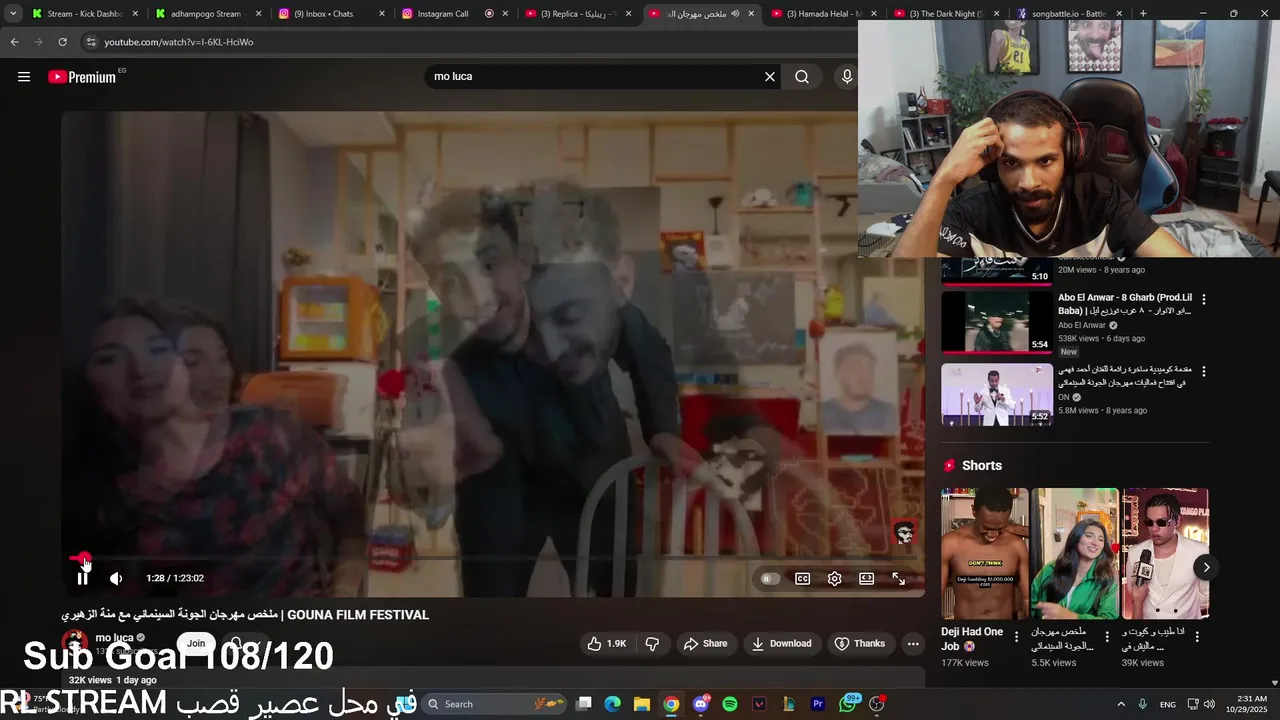Dislike the video
Viewport: 1280px width, 720px height.
pyautogui.click(x=652, y=644)
